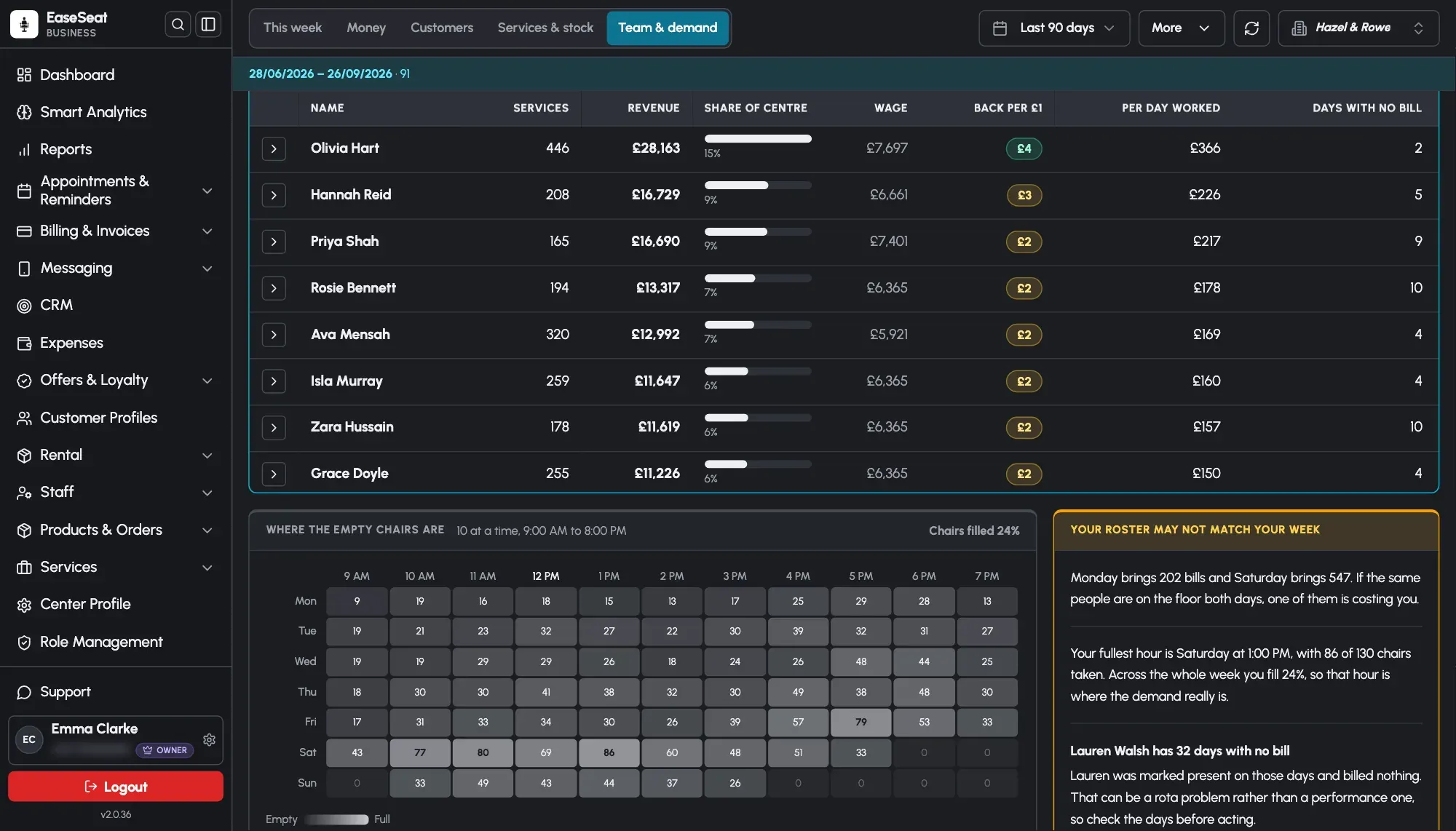Screen dimensions: 1456x831
Task: Click the search magnifier icon in sidebar header
Action: pyautogui.click(x=178, y=25)
